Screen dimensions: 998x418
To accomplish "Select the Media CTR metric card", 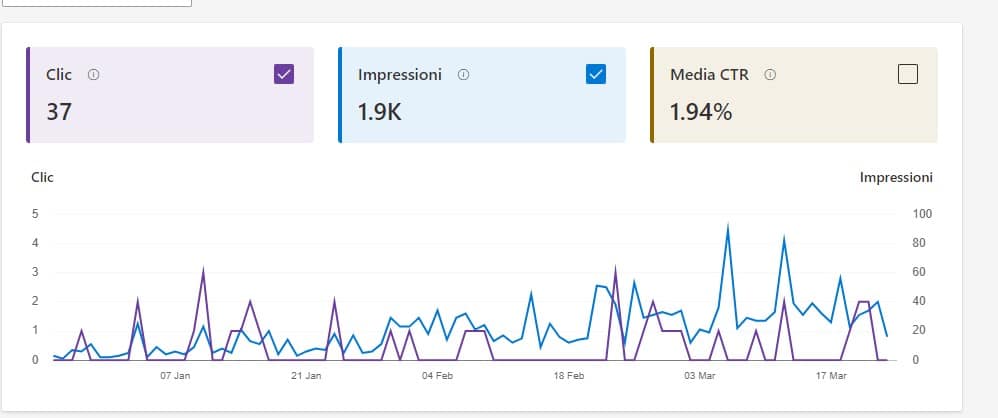I will (x=794, y=95).
